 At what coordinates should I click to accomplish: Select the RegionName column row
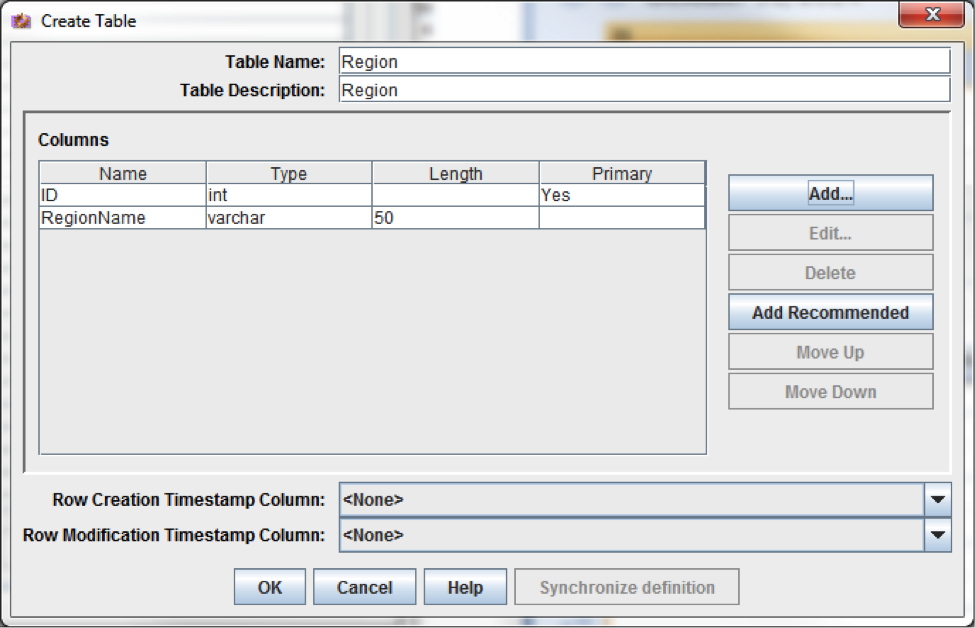click(x=372, y=218)
